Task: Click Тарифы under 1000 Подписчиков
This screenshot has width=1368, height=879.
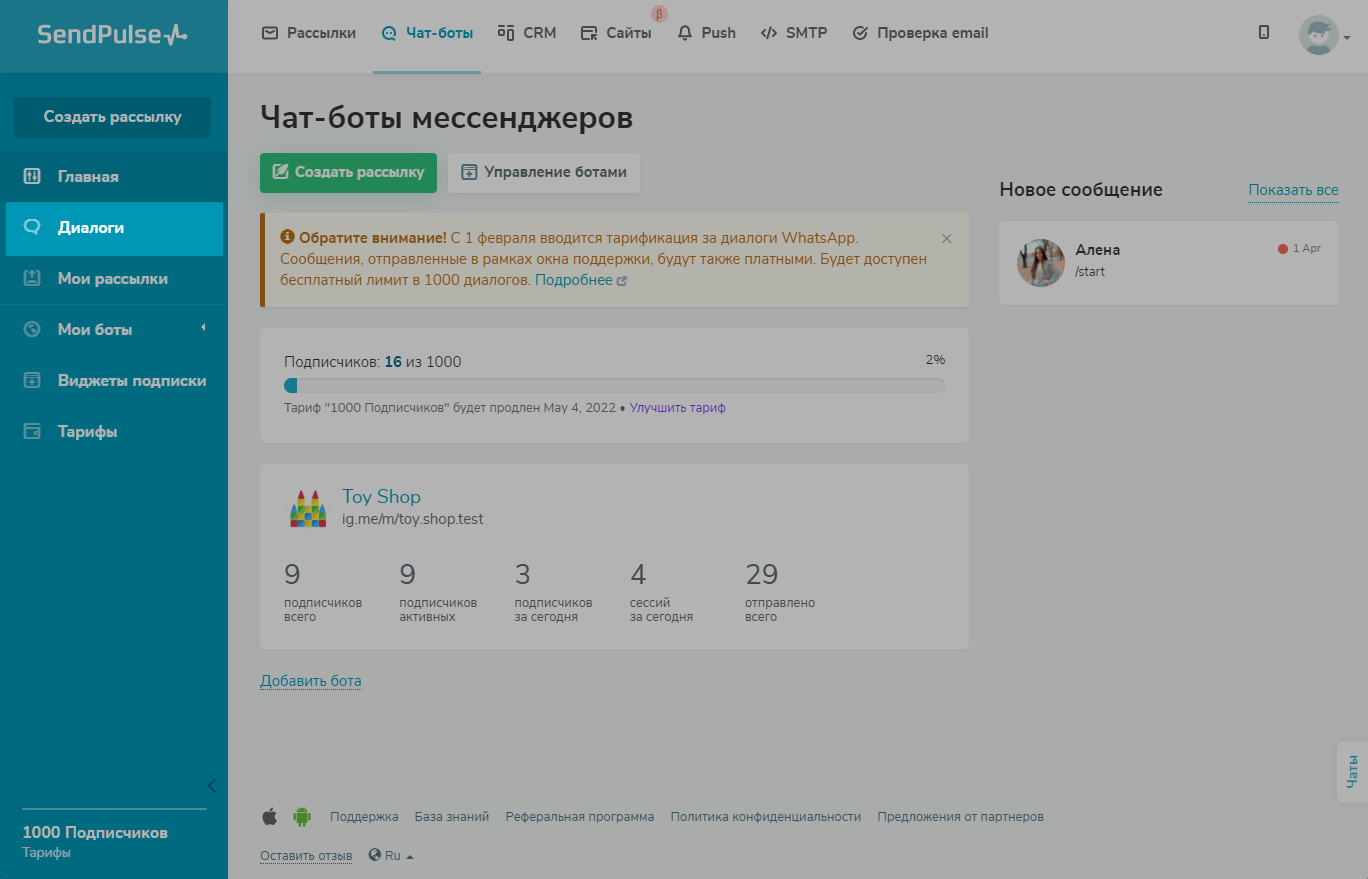Action: [47, 853]
